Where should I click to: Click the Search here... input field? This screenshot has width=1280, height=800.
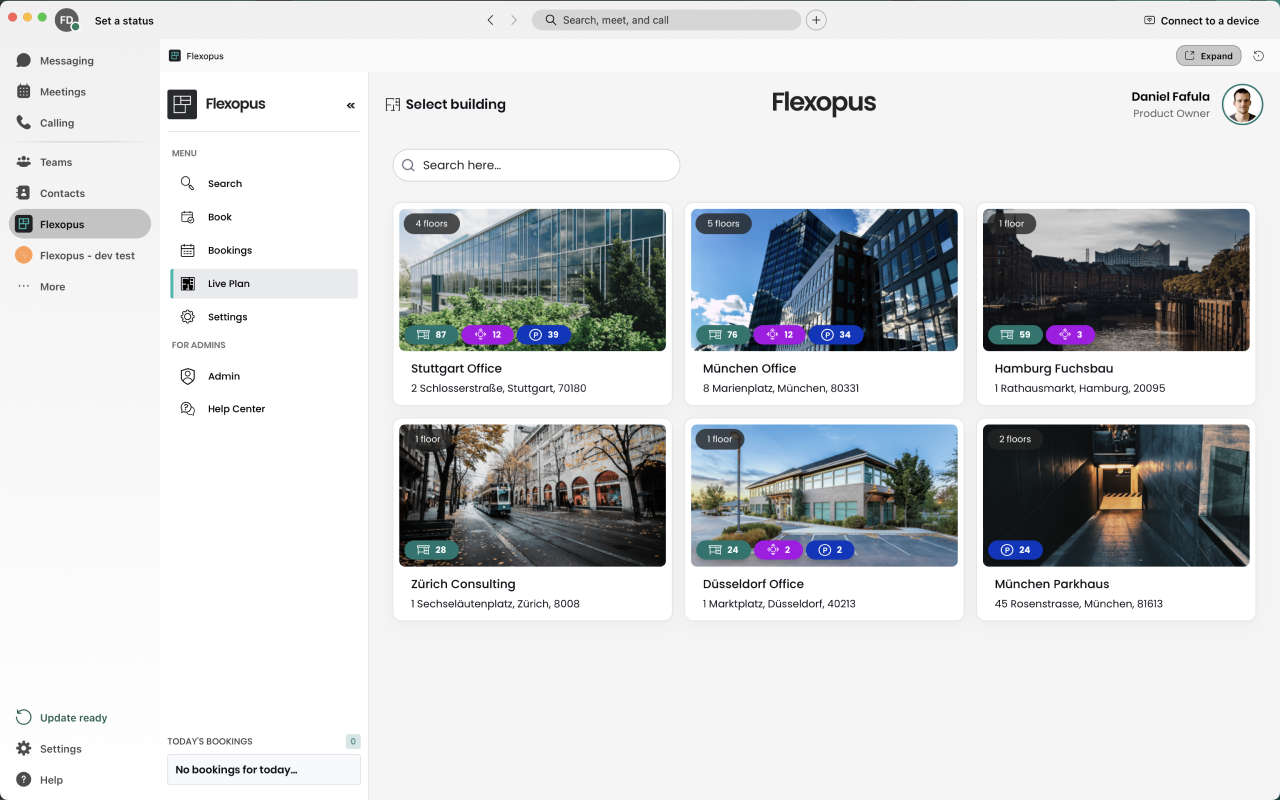pos(536,165)
